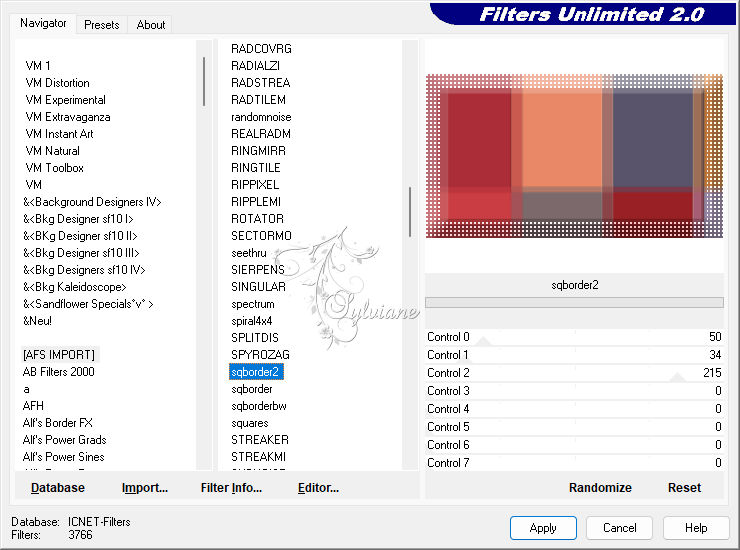Reset the filter controls
Viewport: 740px width, 550px height.
[684, 488]
